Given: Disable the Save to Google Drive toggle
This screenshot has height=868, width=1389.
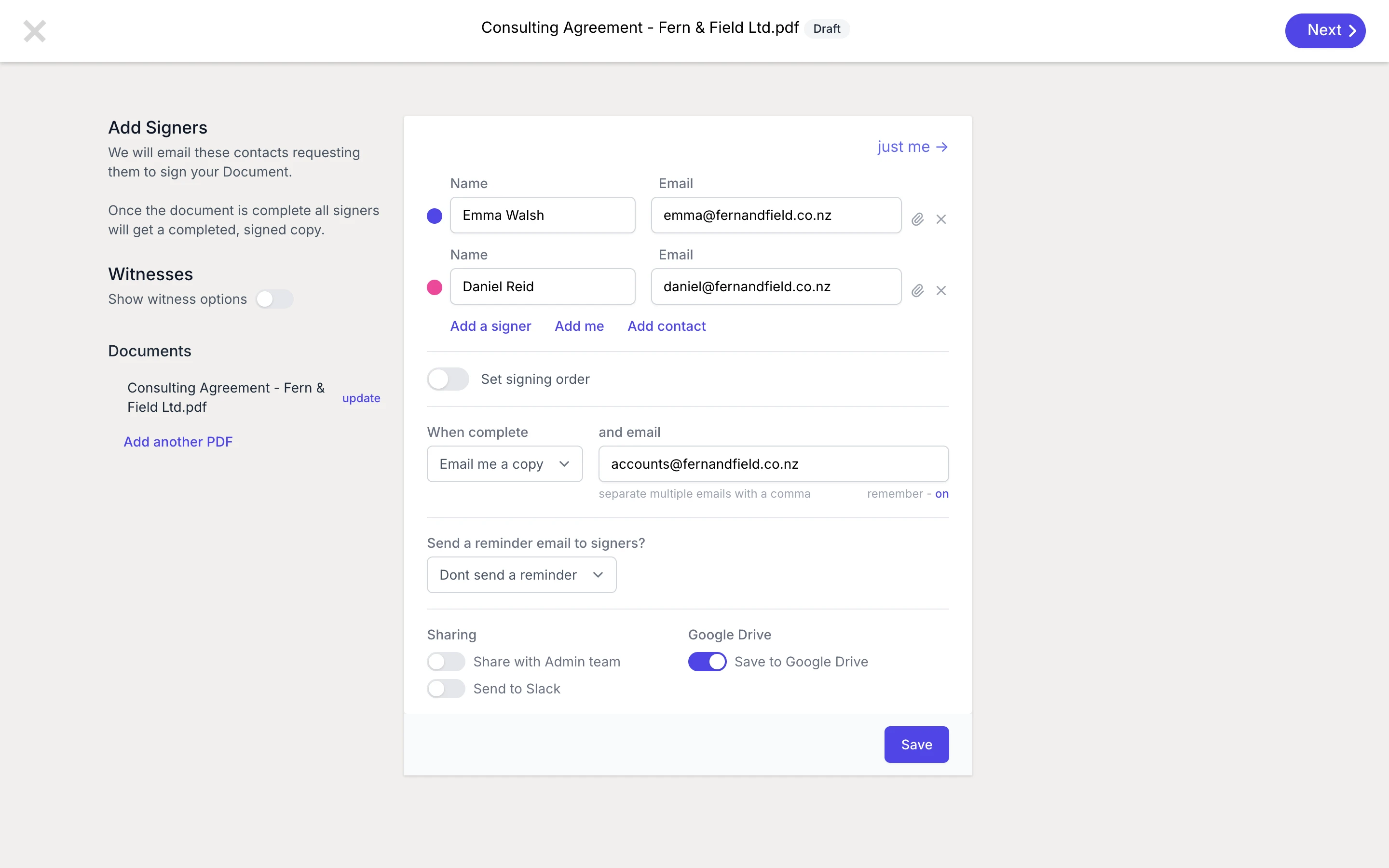Looking at the screenshot, I should [x=707, y=661].
